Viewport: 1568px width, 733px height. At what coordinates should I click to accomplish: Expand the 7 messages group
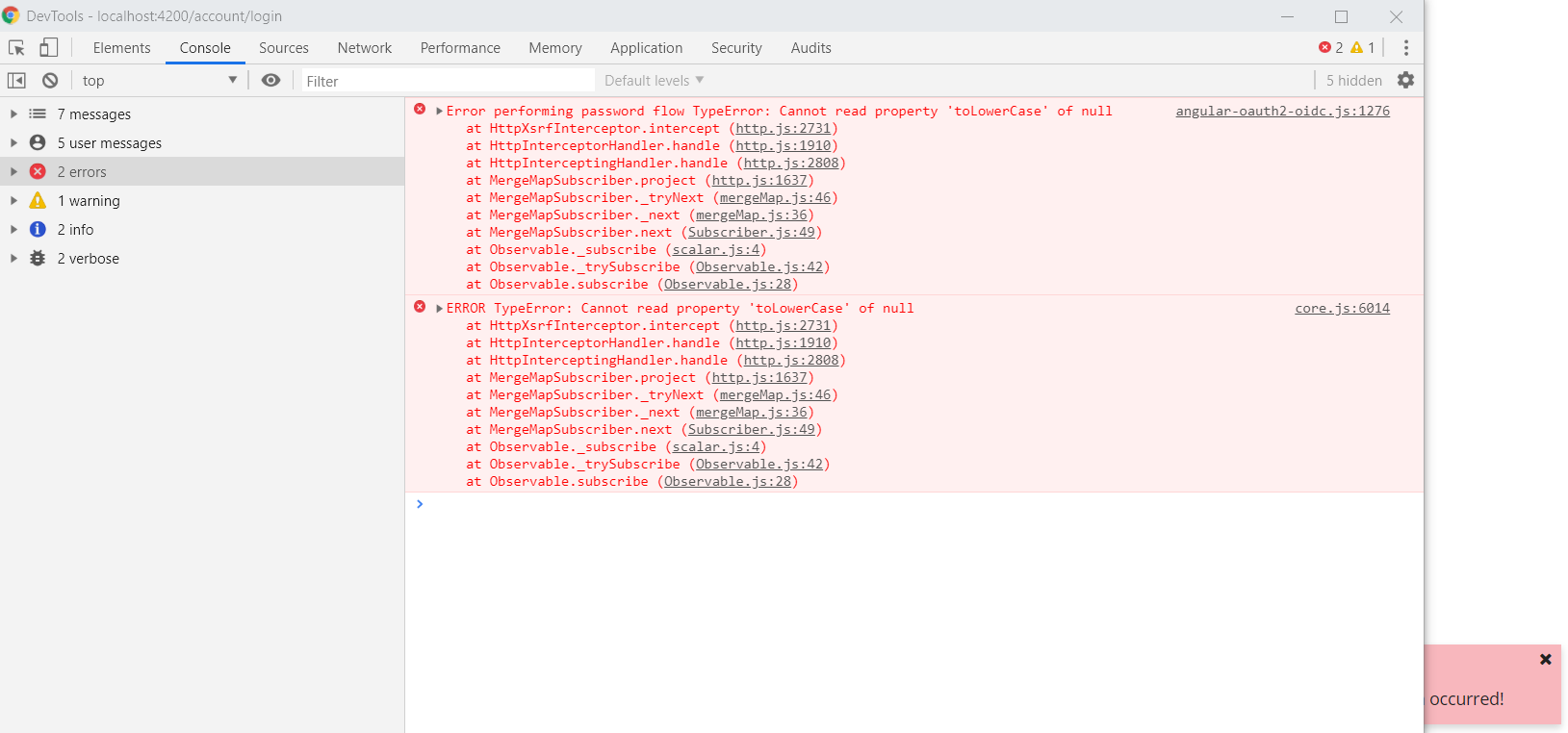point(13,114)
